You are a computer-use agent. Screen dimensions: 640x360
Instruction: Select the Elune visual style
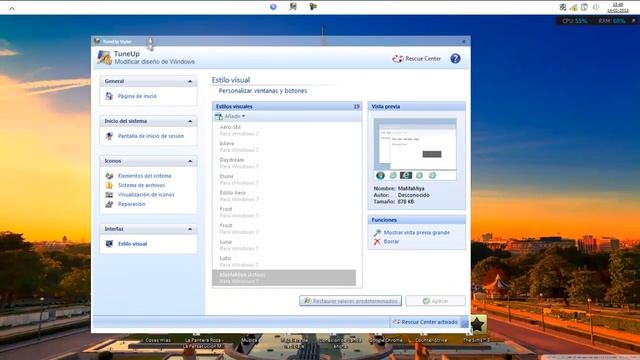tap(284, 179)
